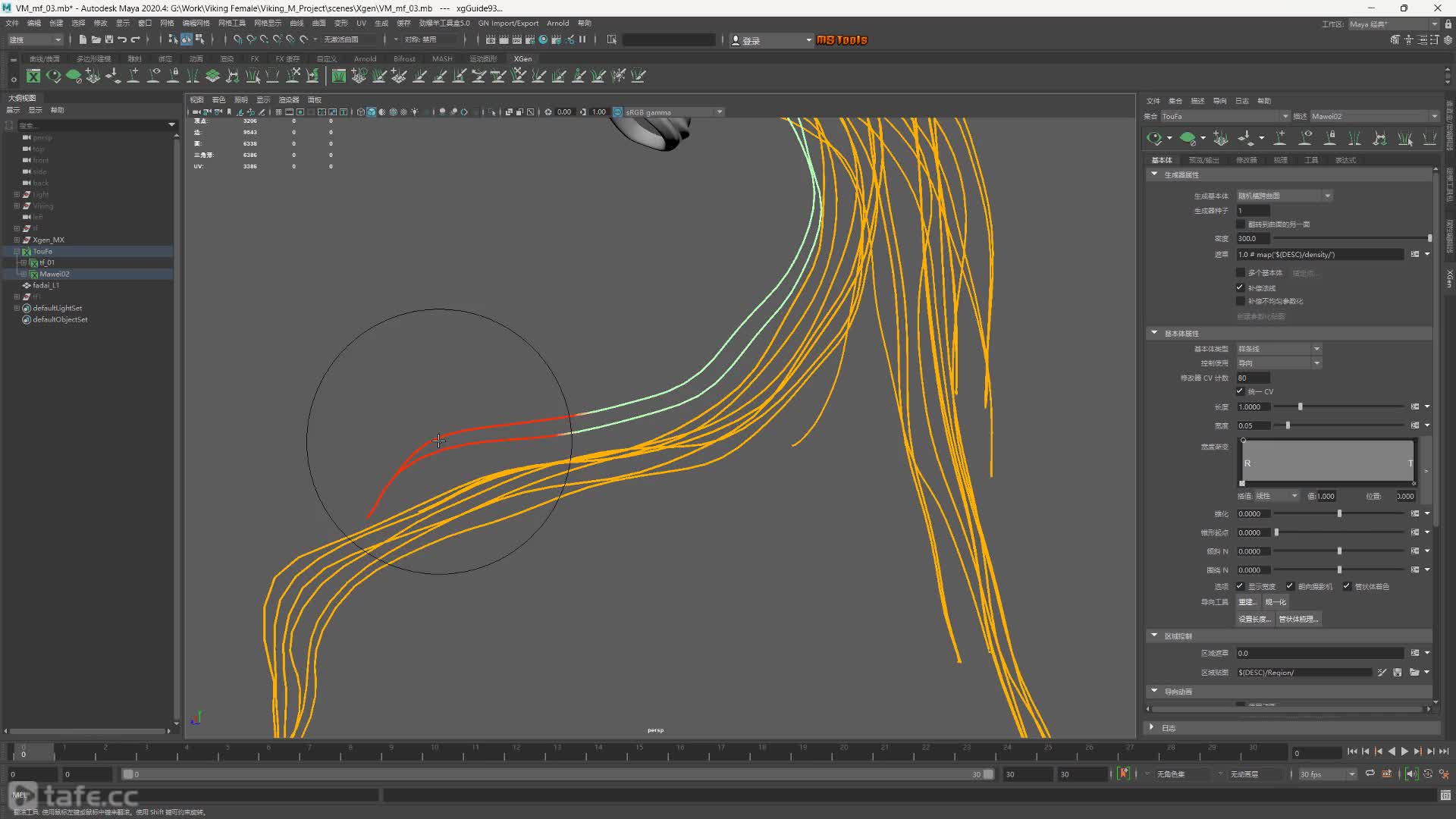Viewport: 1456px width, 819px height.
Task: Click the expression icon beside the density mask field
Action: [1415, 255]
